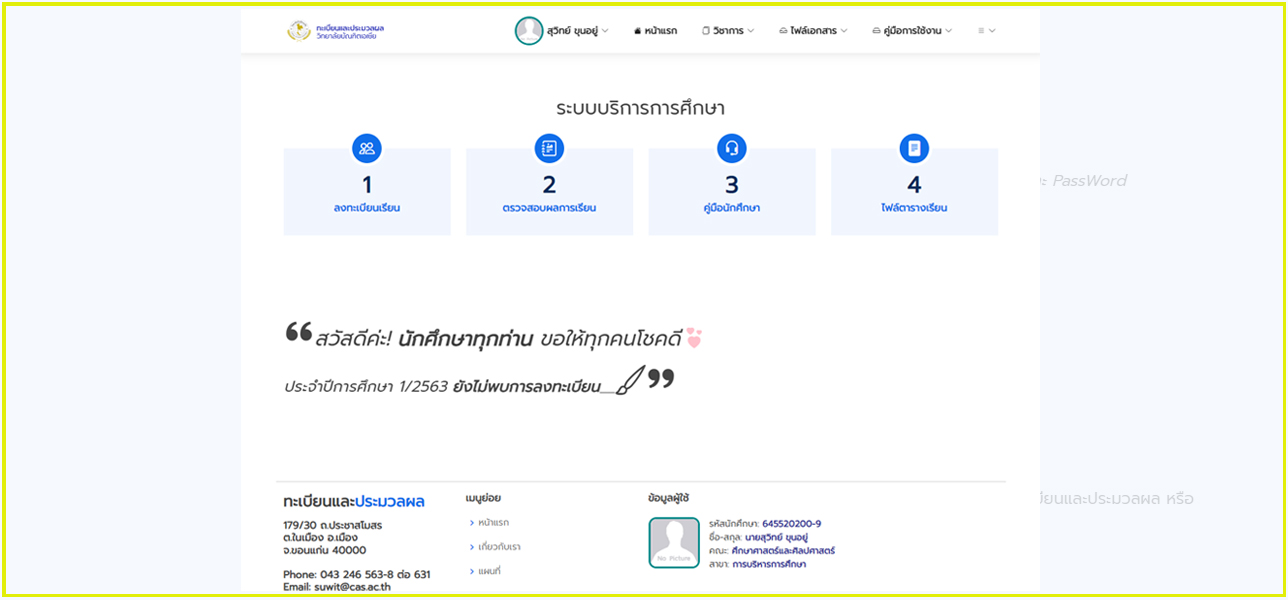
Task: Open the เกี่ยวกับเรา footer link
Action: coord(499,547)
